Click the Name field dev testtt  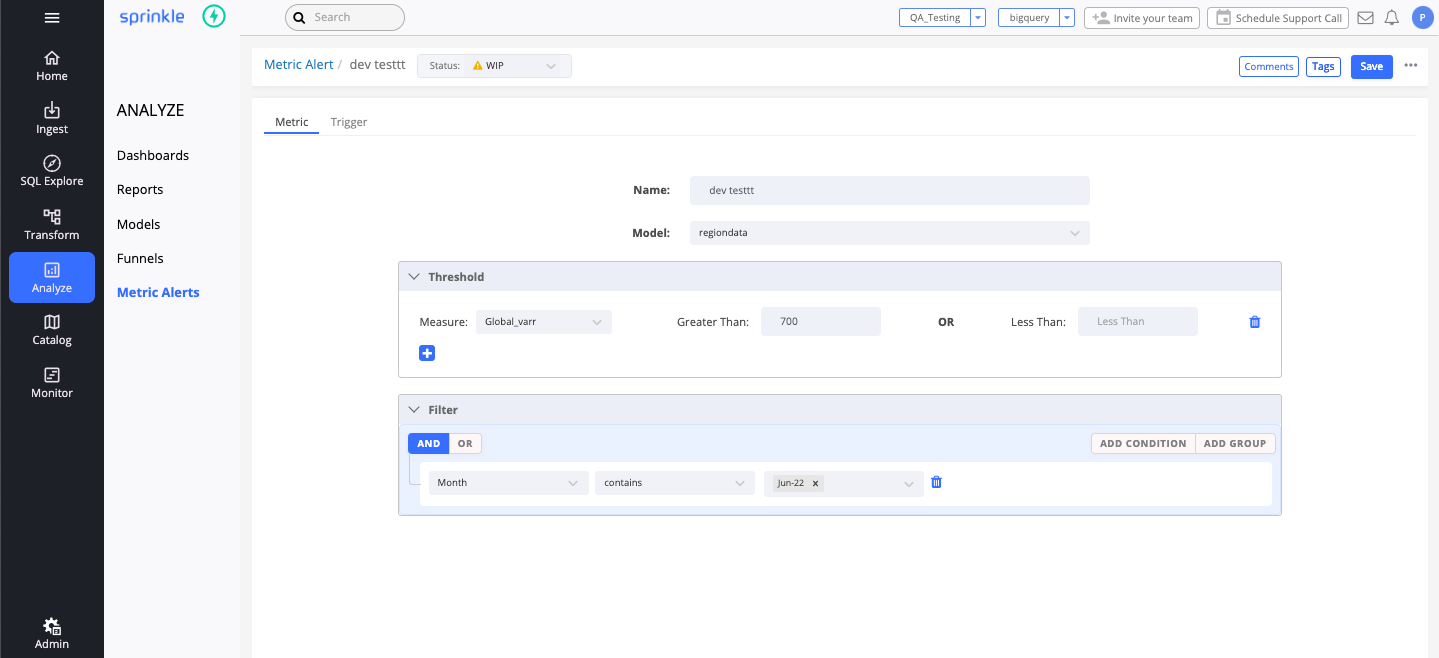pyautogui.click(x=890, y=190)
